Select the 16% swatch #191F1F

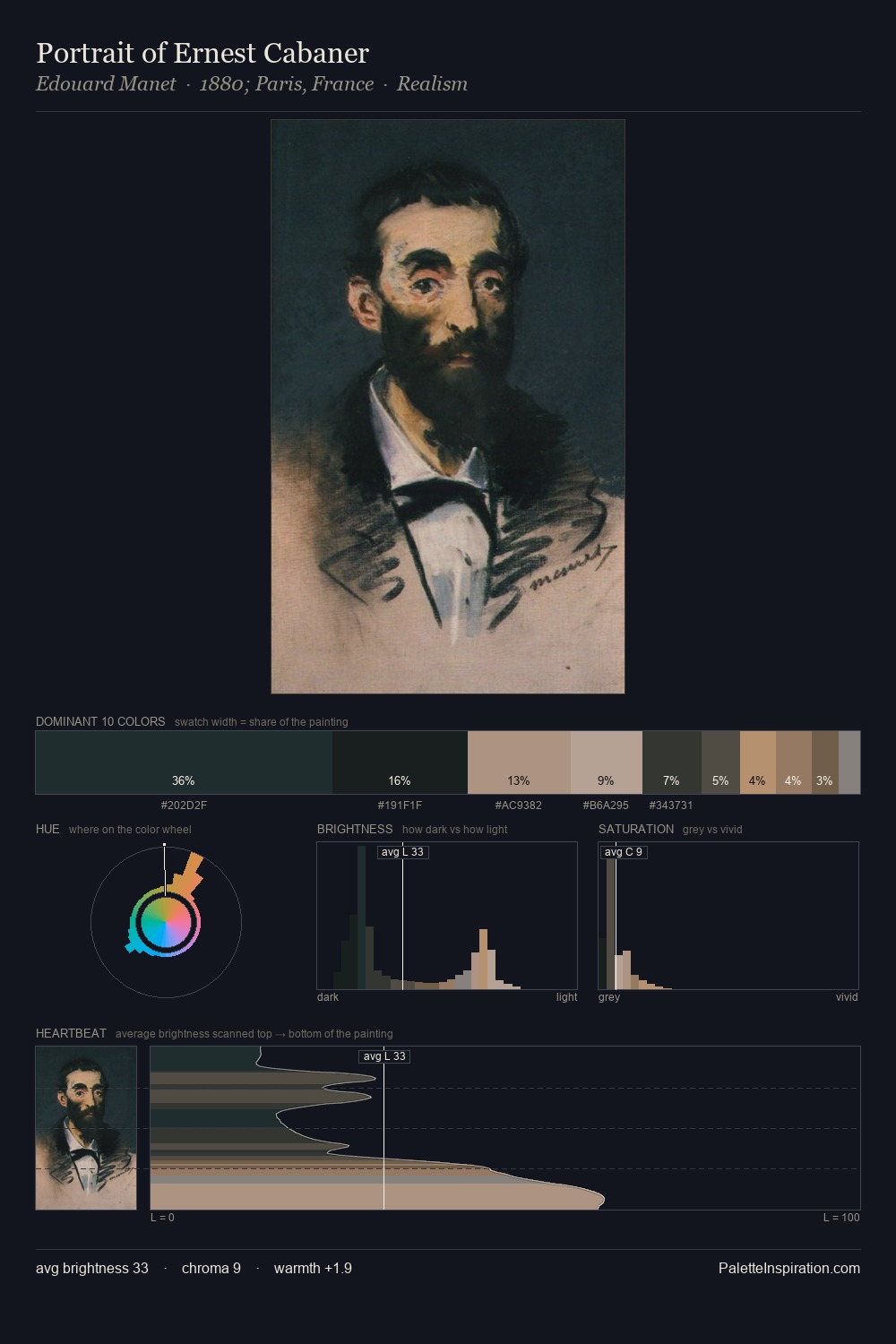pyautogui.click(x=400, y=762)
